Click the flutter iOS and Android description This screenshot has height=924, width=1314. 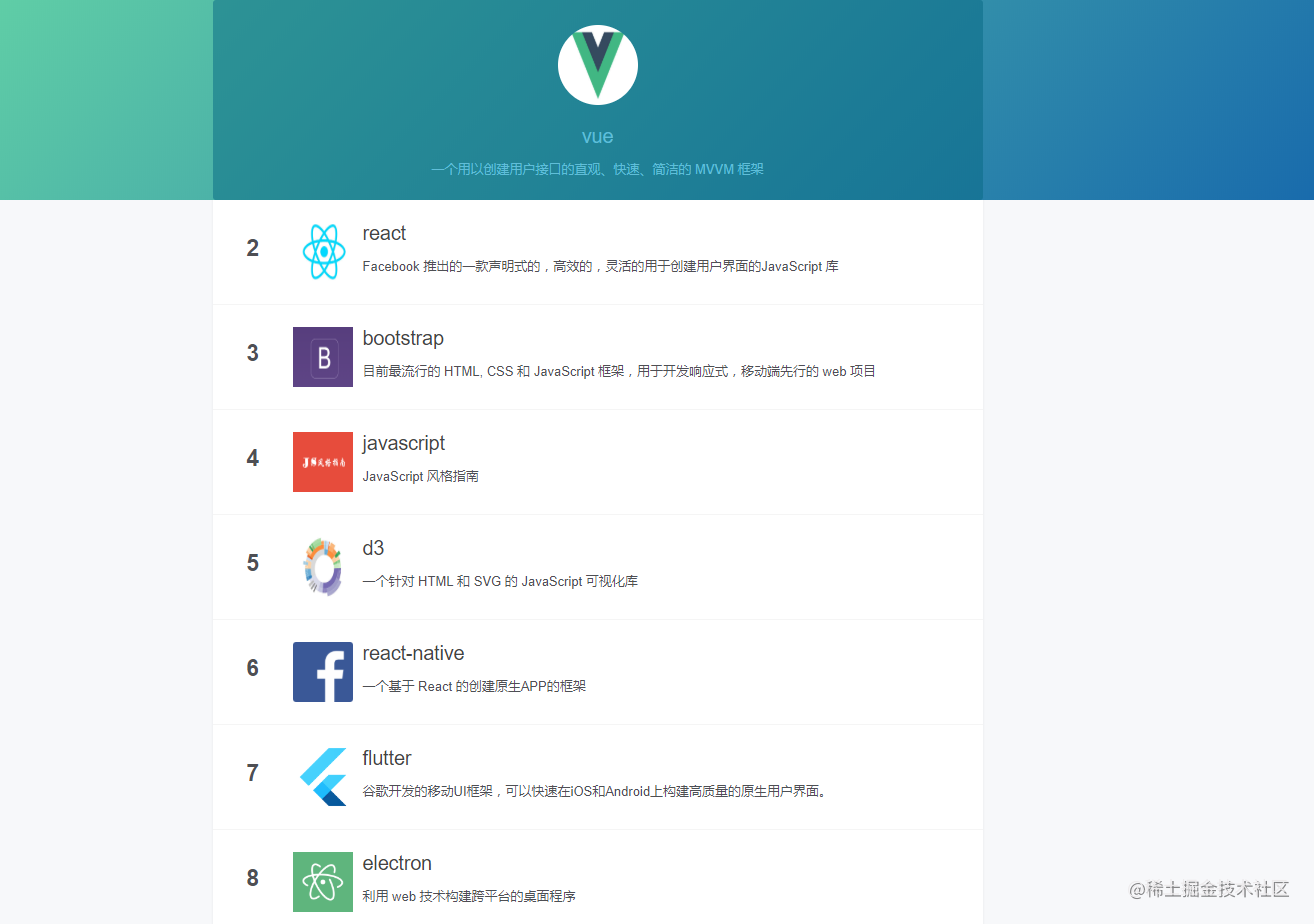coord(596,791)
